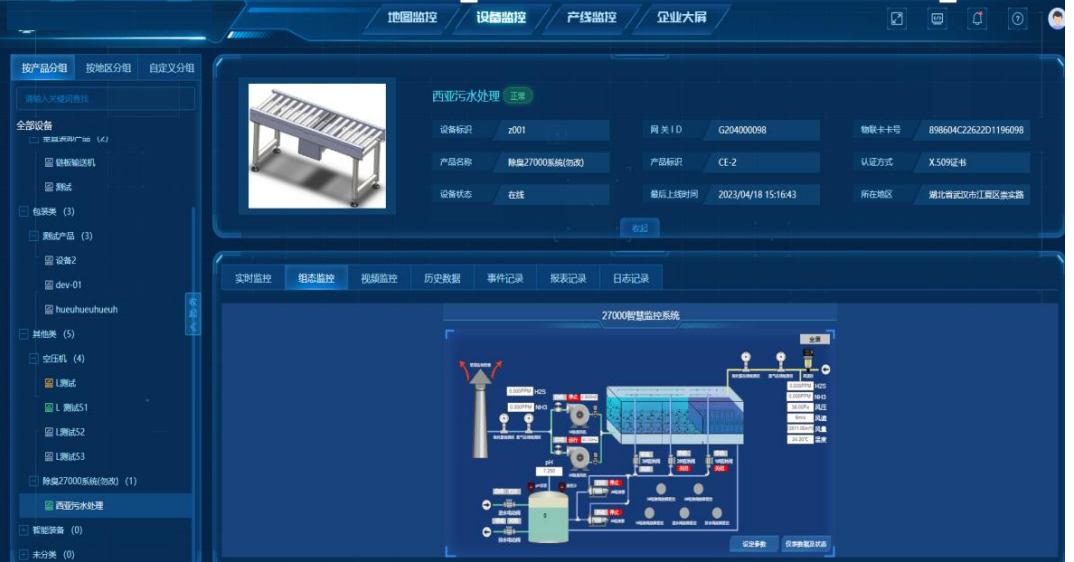Click the green 正常 status badge
Image resolution: width=1074 pixels, height=562 pixels.
(518, 96)
